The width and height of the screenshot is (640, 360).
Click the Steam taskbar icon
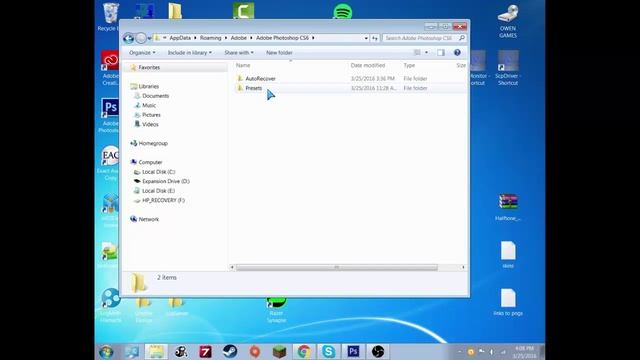pos(230,351)
